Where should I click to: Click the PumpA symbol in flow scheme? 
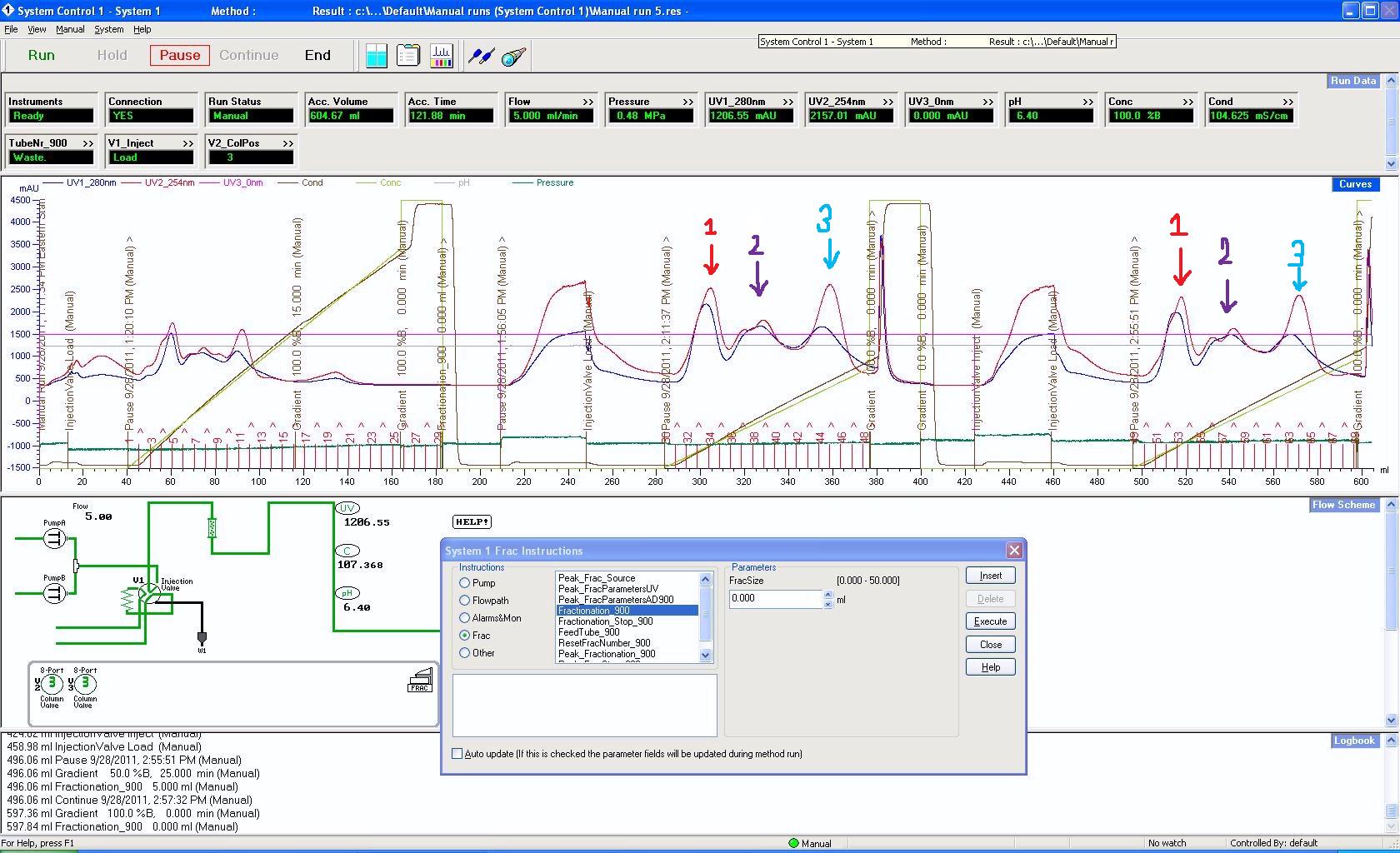coord(54,539)
